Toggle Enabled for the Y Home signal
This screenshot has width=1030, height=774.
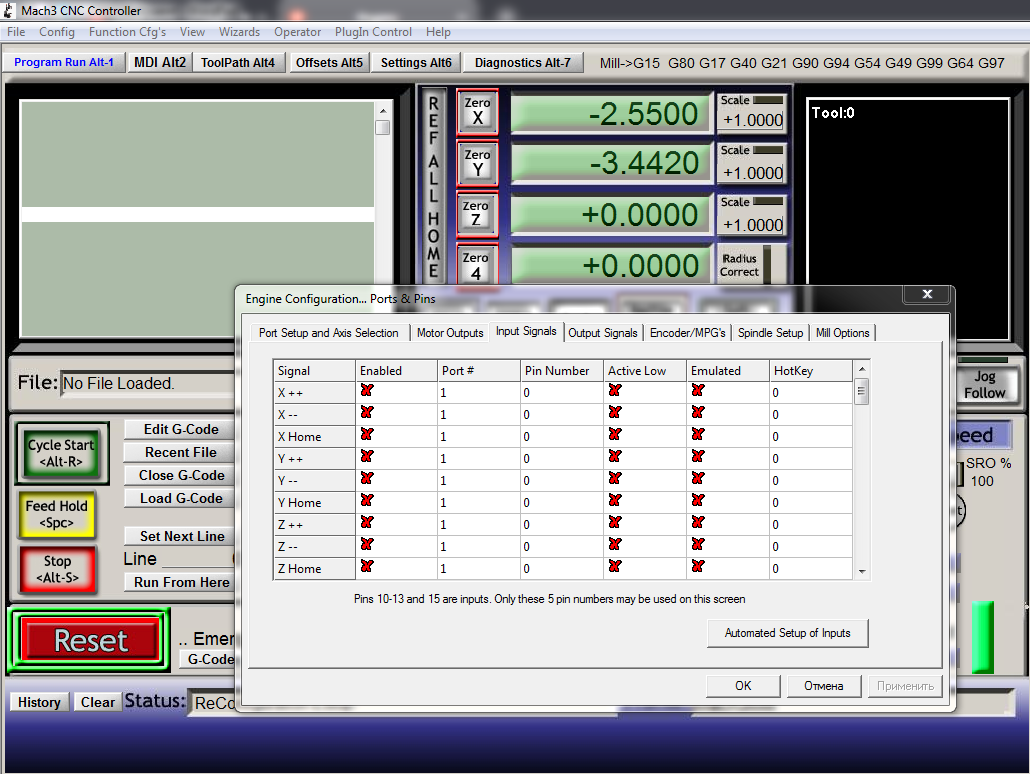pos(367,500)
